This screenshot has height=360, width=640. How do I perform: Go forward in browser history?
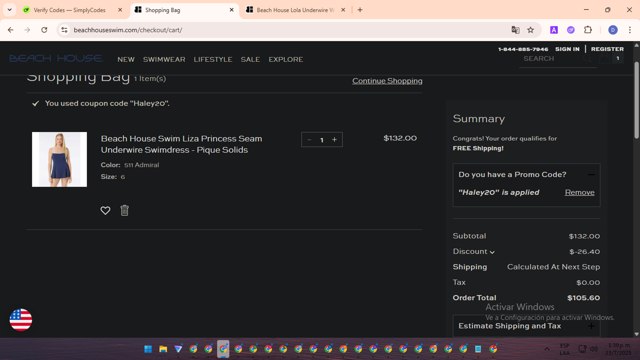click(27, 30)
